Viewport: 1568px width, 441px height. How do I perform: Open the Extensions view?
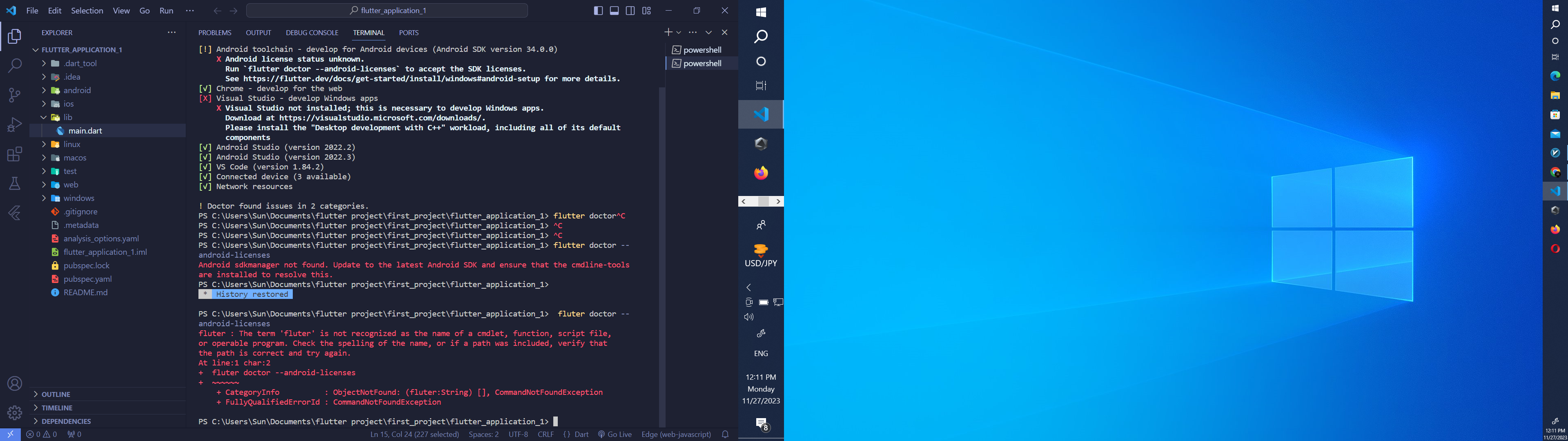(x=15, y=154)
